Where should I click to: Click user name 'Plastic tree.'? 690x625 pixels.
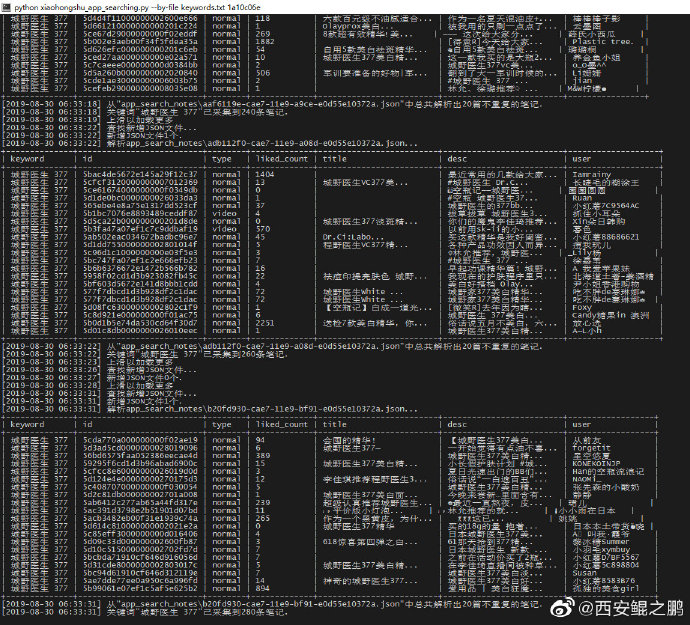(603, 42)
